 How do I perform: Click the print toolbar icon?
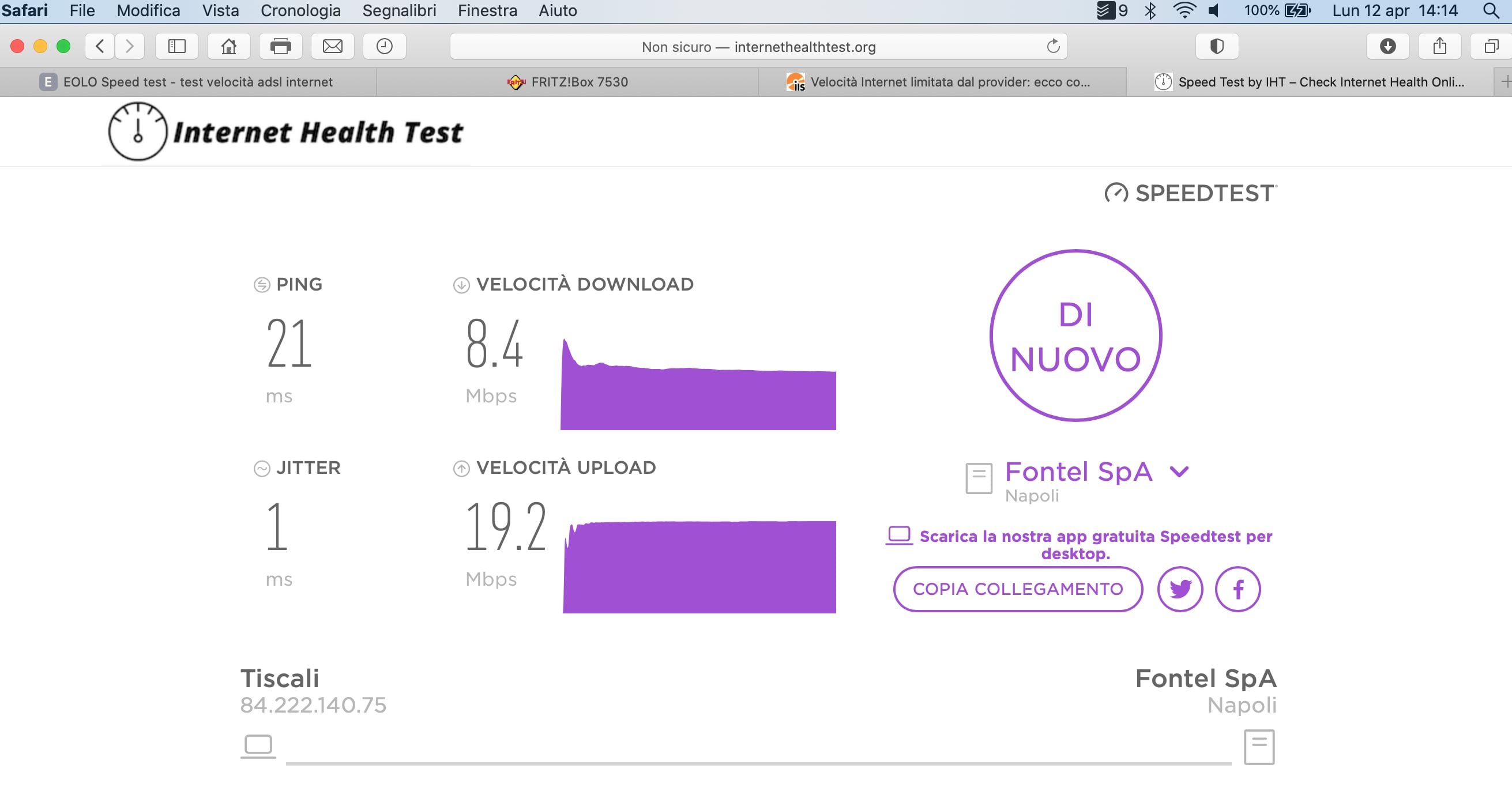pos(280,46)
